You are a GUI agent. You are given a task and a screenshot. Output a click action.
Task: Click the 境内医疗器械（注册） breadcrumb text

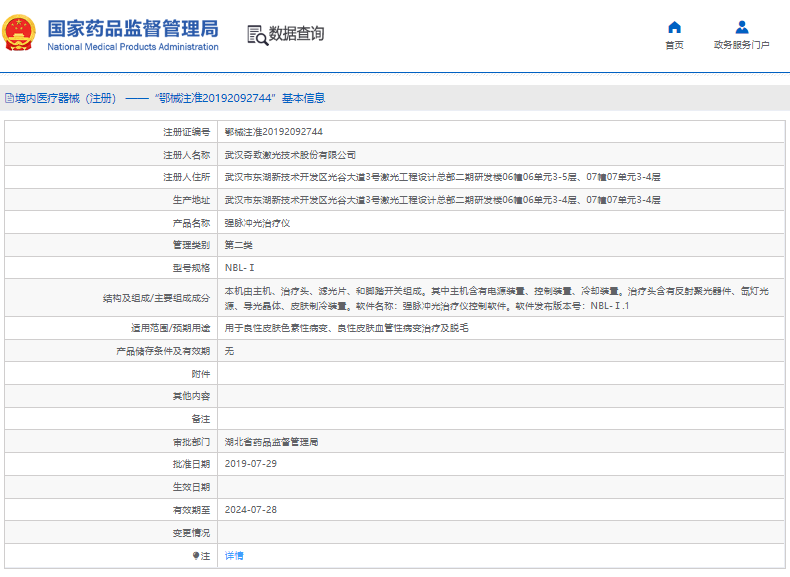pos(65,98)
